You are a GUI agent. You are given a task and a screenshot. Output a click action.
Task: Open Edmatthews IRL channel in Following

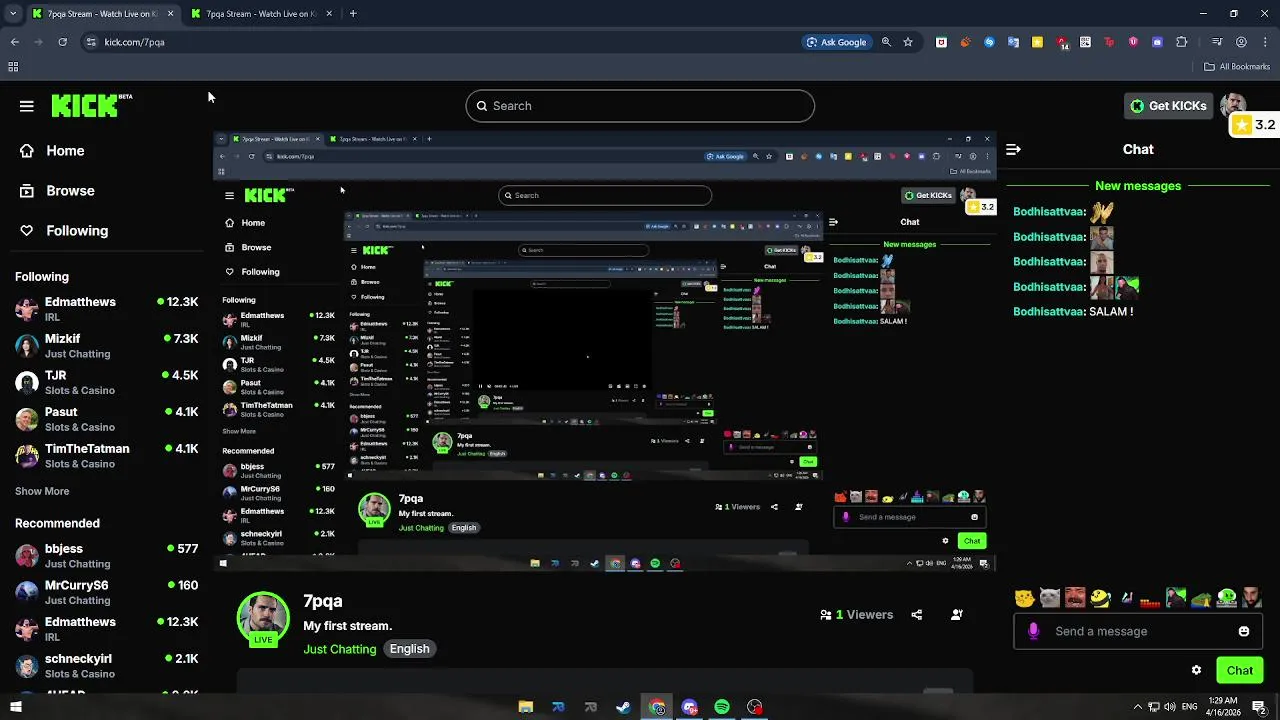click(106, 308)
